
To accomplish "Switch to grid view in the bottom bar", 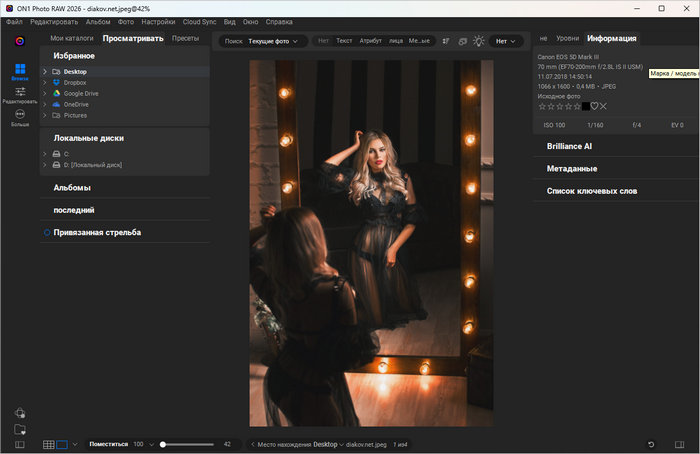I will coord(48,444).
